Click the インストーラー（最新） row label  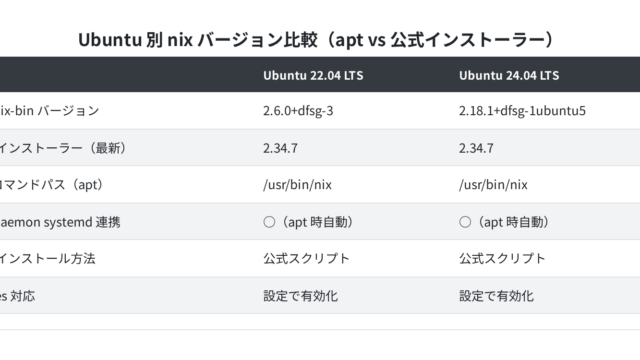(x=62, y=148)
